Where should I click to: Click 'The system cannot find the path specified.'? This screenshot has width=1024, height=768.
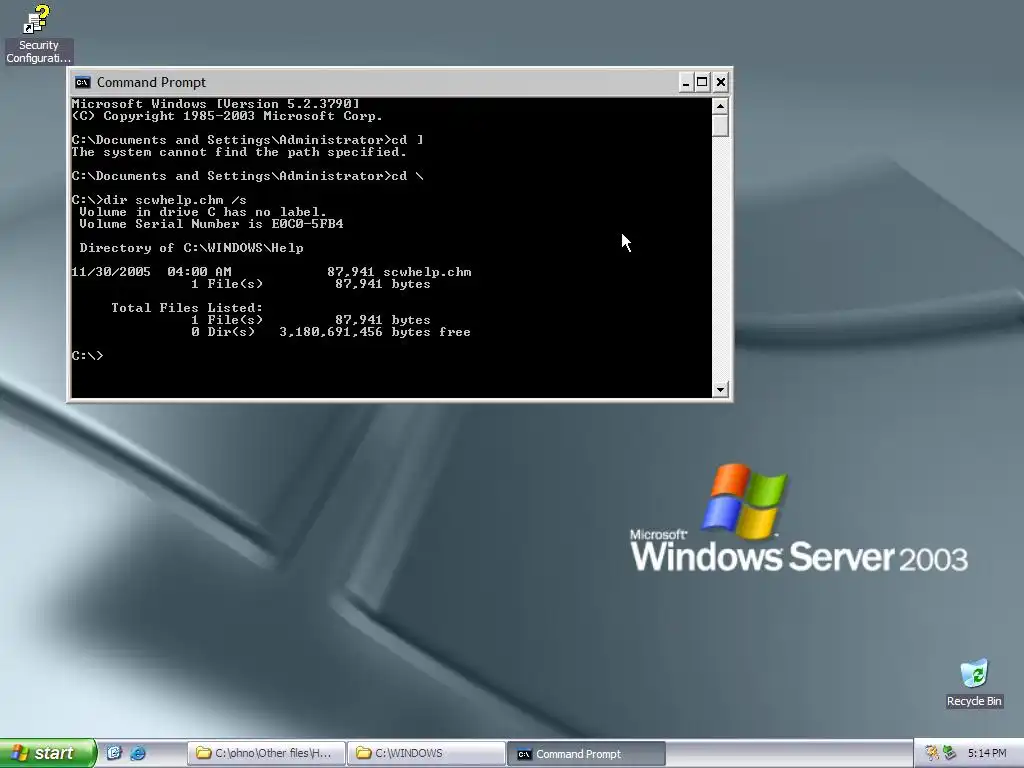click(x=239, y=152)
